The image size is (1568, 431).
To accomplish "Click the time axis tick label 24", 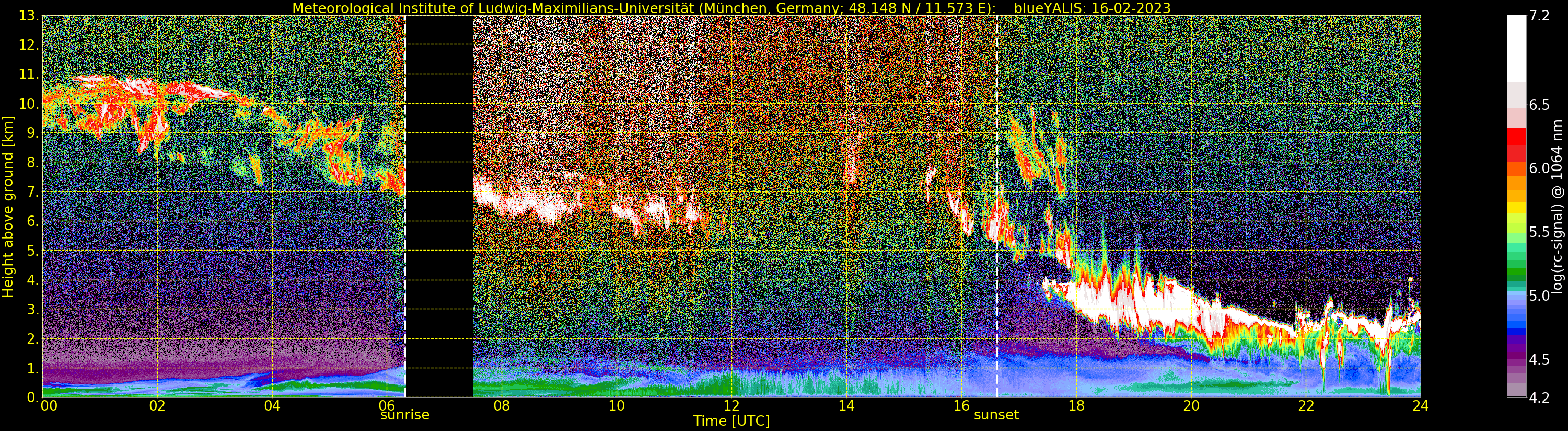I will point(1421,405).
